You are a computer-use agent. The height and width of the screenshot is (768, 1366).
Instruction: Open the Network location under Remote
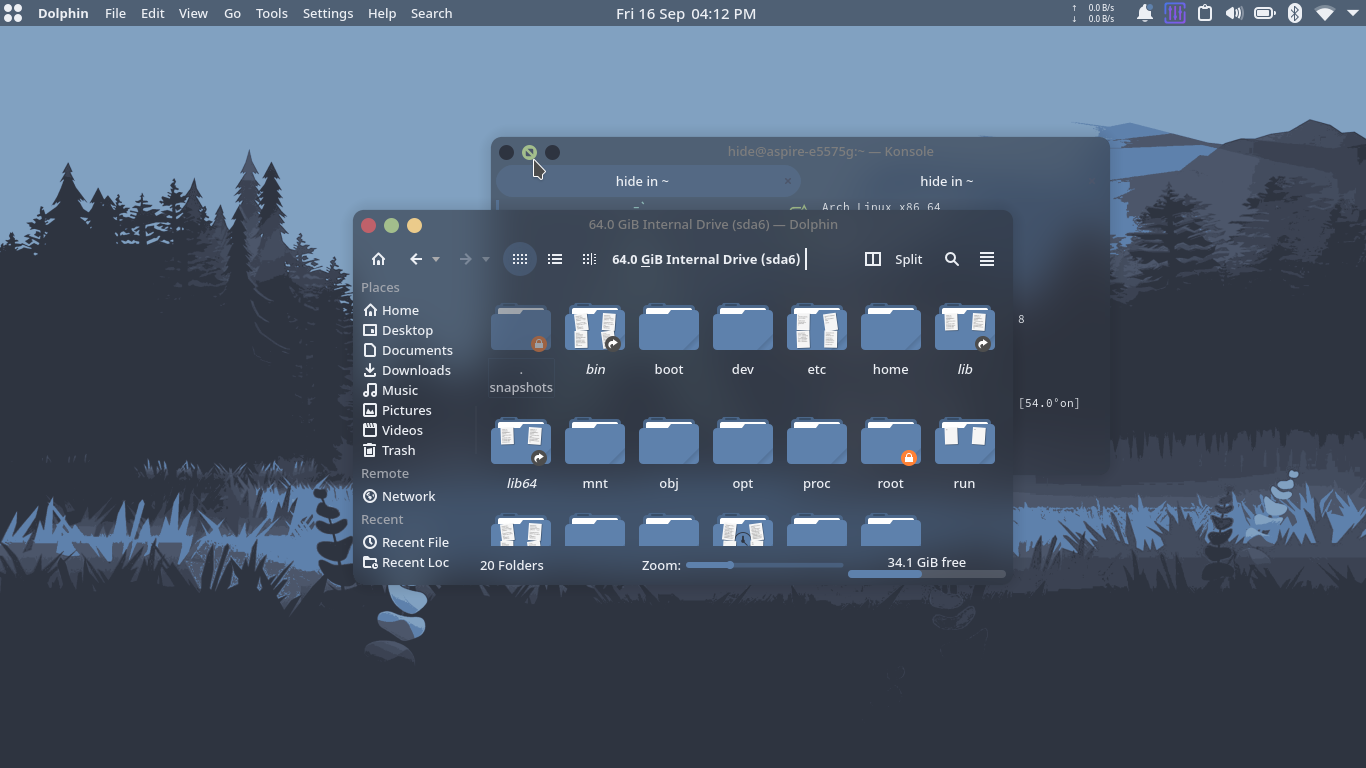coord(407,496)
